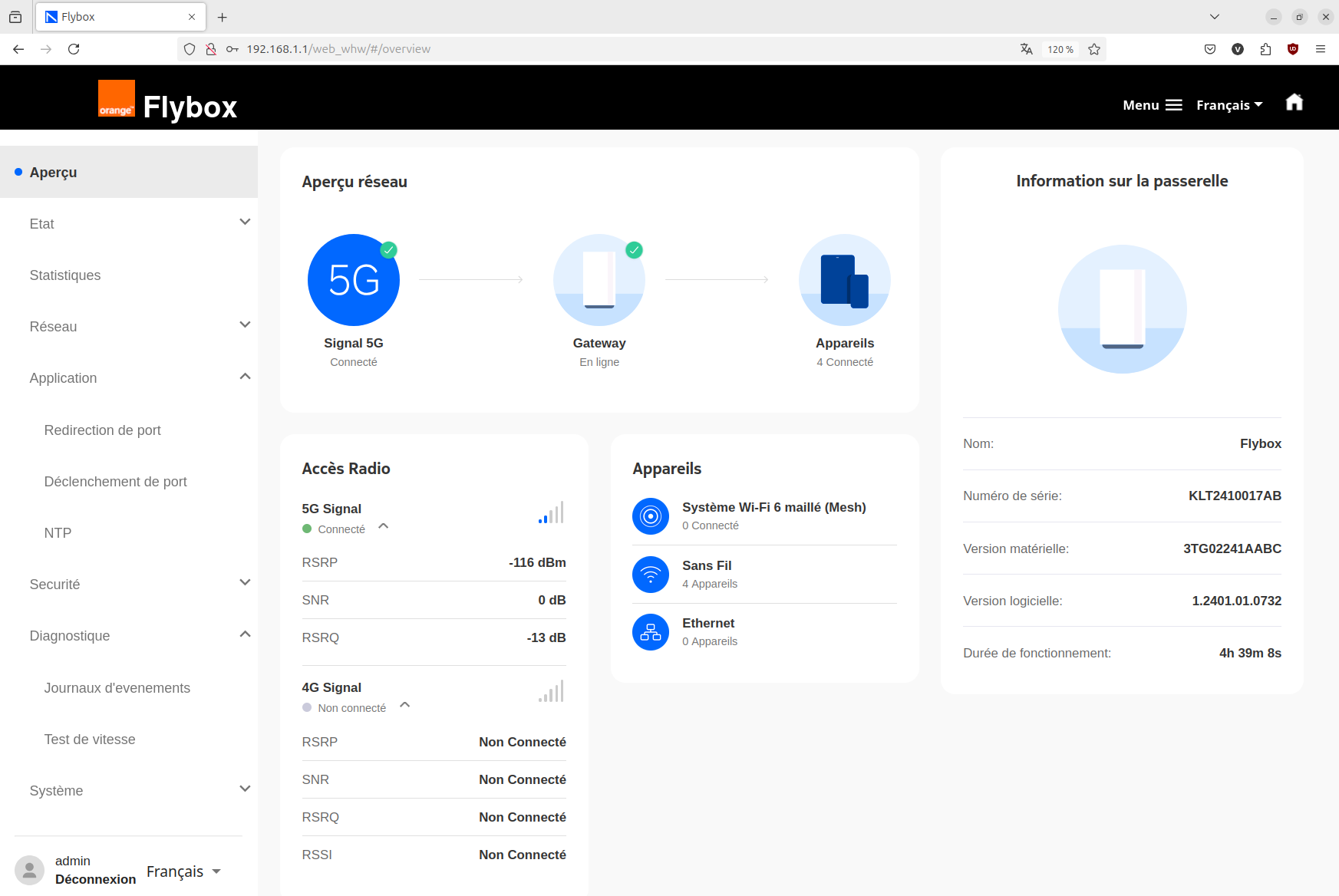Click the Déconnexion logout link
Screen dimensions: 1339x896
(95, 879)
